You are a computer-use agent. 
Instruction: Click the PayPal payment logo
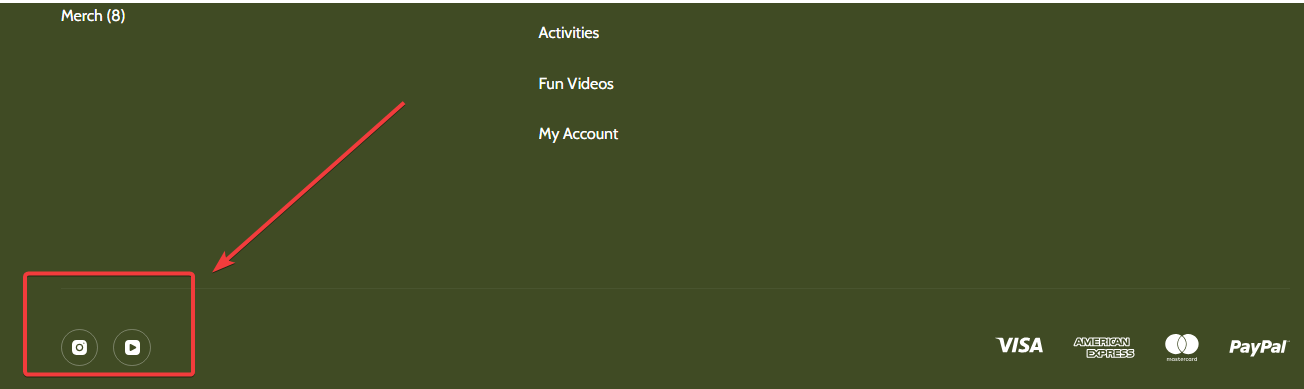click(x=1259, y=347)
